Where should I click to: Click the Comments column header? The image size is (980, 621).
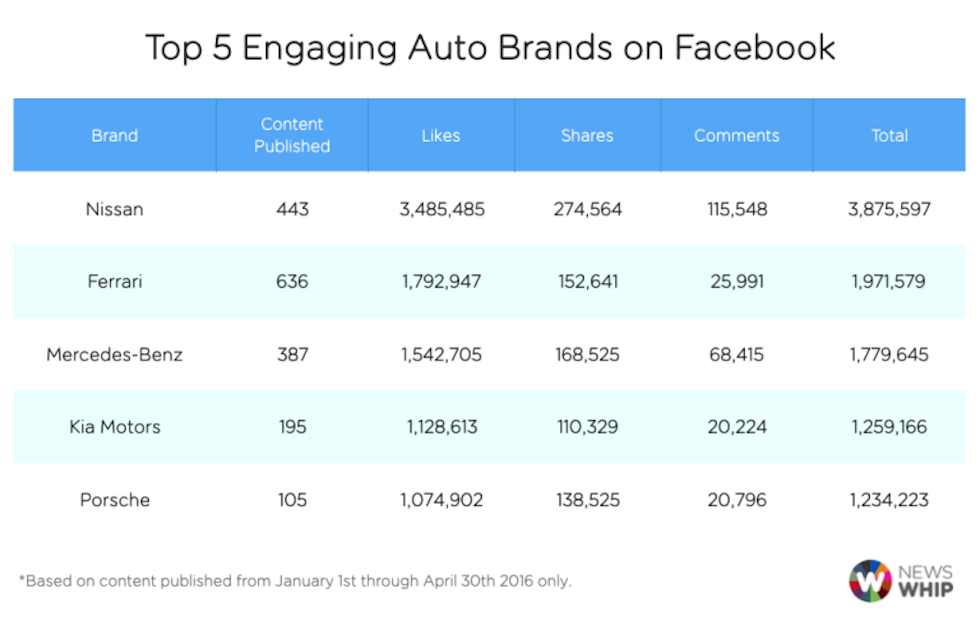tap(737, 135)
